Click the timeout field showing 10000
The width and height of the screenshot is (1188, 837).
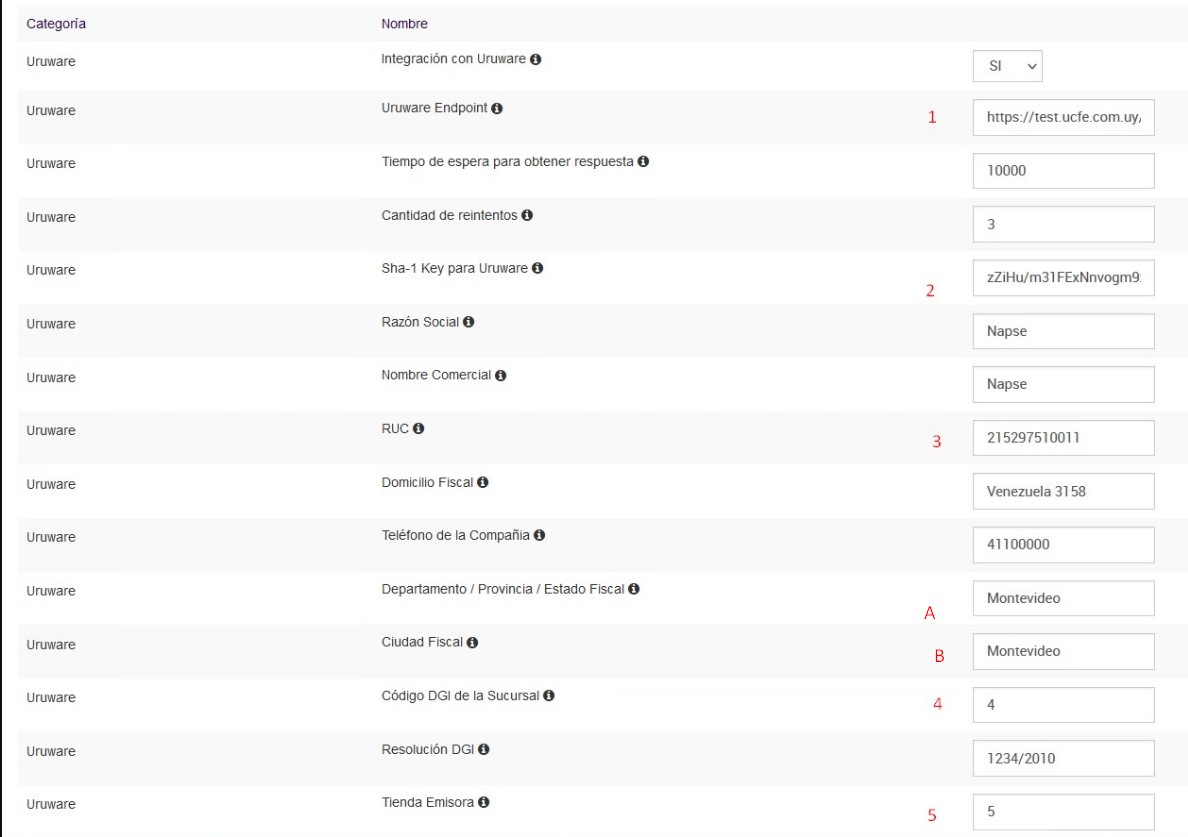tap(1063, 170)
